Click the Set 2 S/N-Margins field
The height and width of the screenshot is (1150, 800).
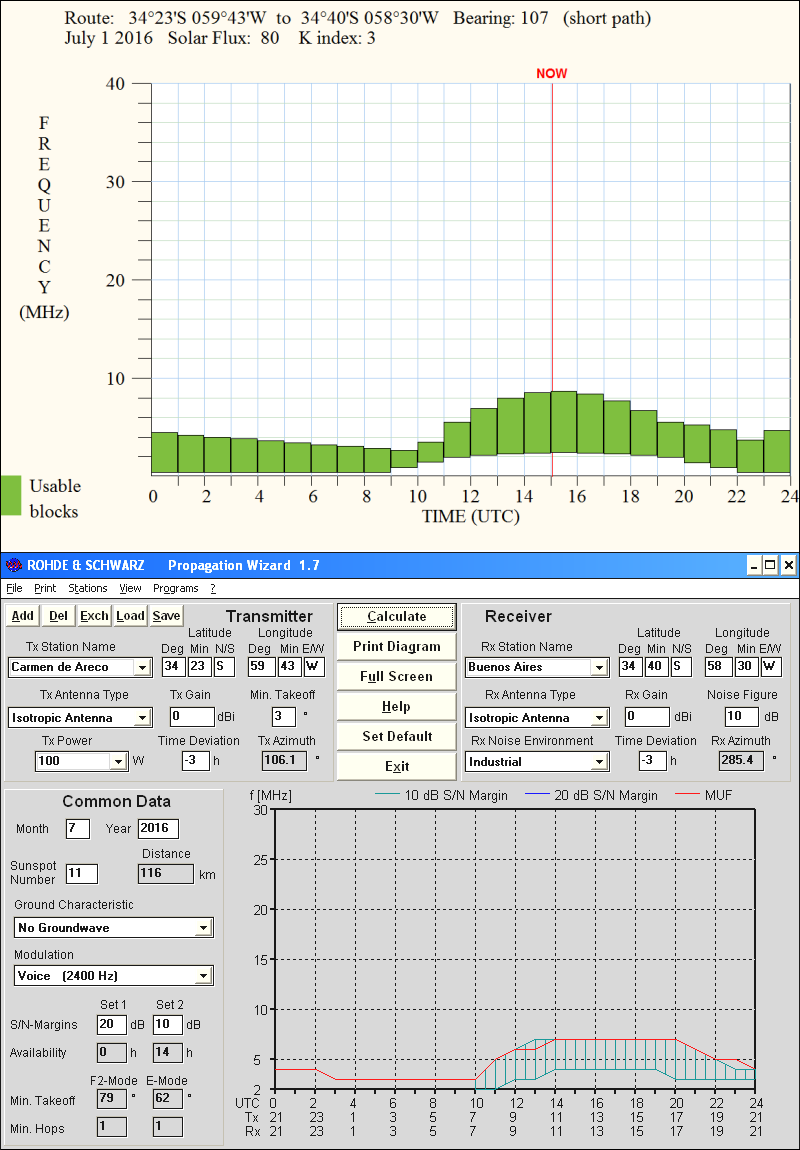(168, 1025)
